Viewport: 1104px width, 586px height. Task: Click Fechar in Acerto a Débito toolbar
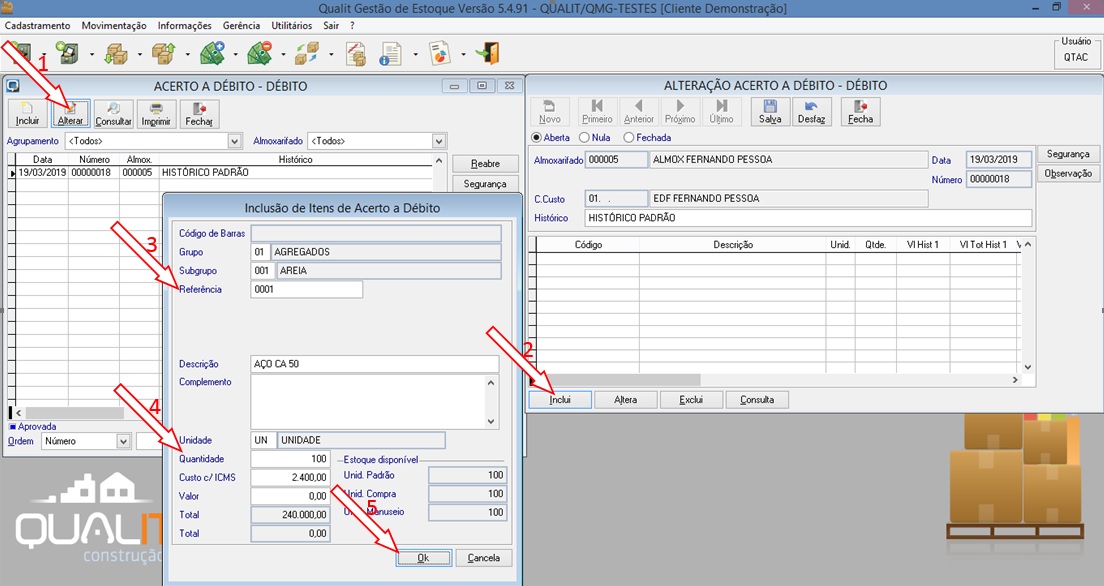tap(199, 113)
